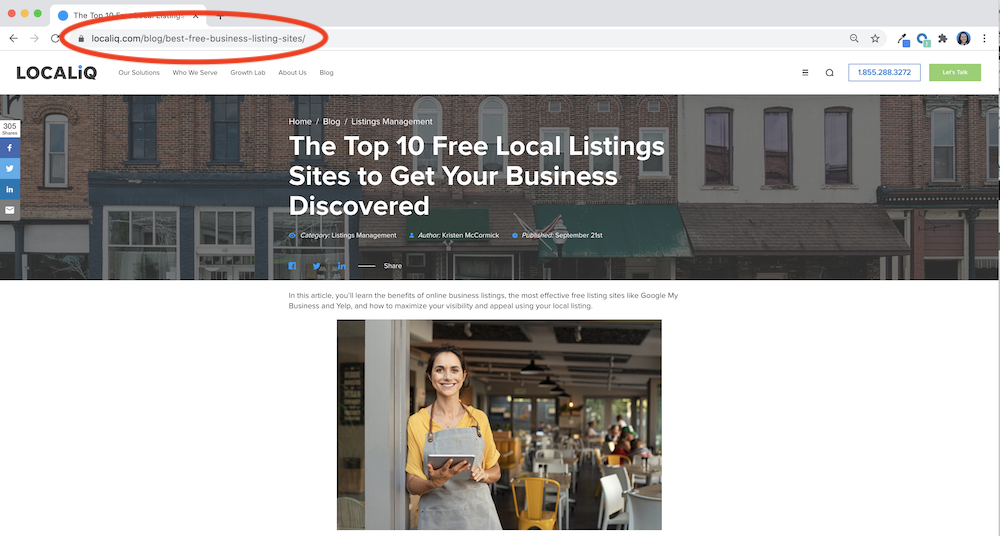Open the hamburger menu icon
The width and height of the screenshot is (1000, 536).
(x=805, y=73)
